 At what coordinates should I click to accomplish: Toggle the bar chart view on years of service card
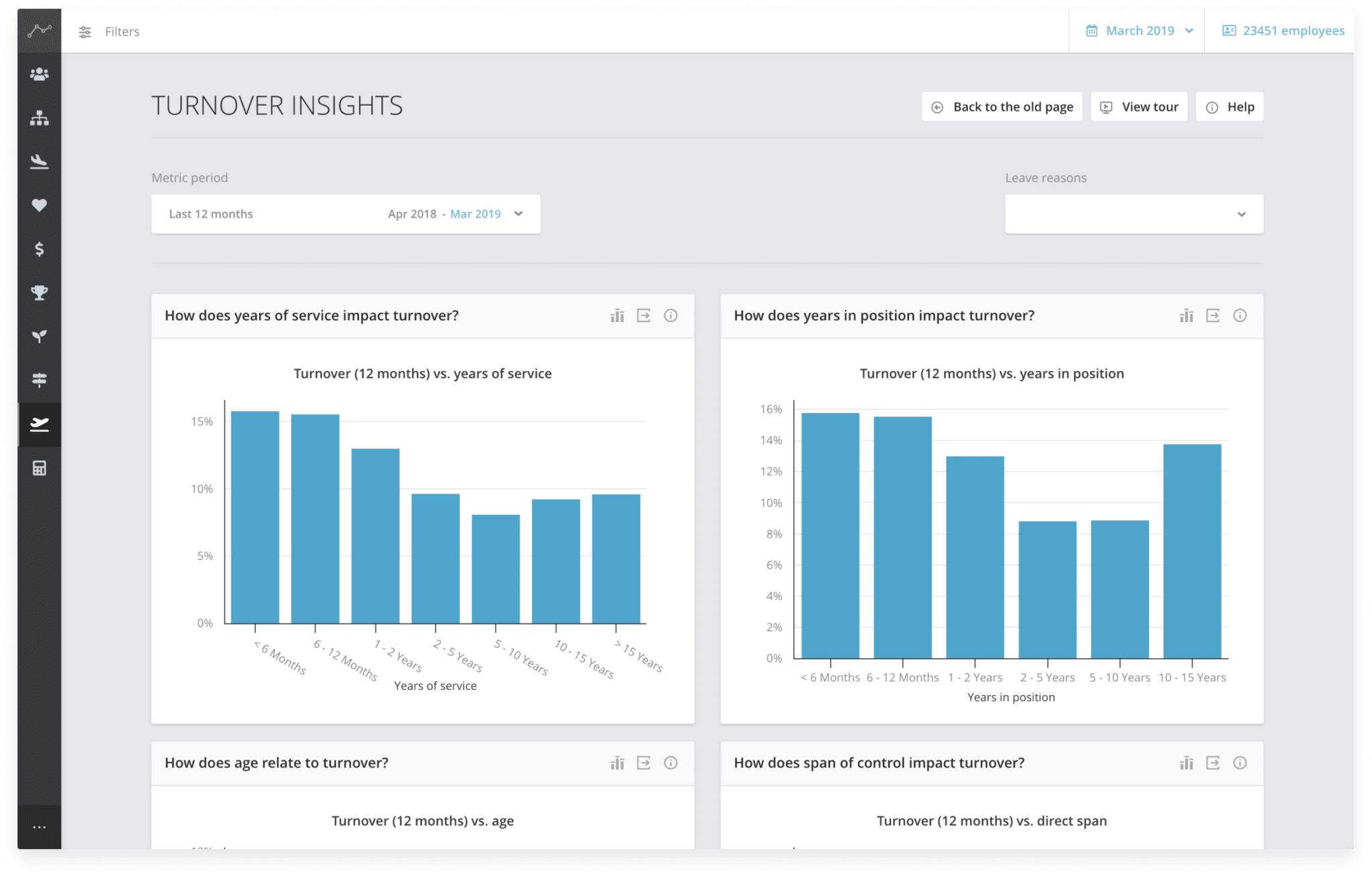[x=616, y=315]
